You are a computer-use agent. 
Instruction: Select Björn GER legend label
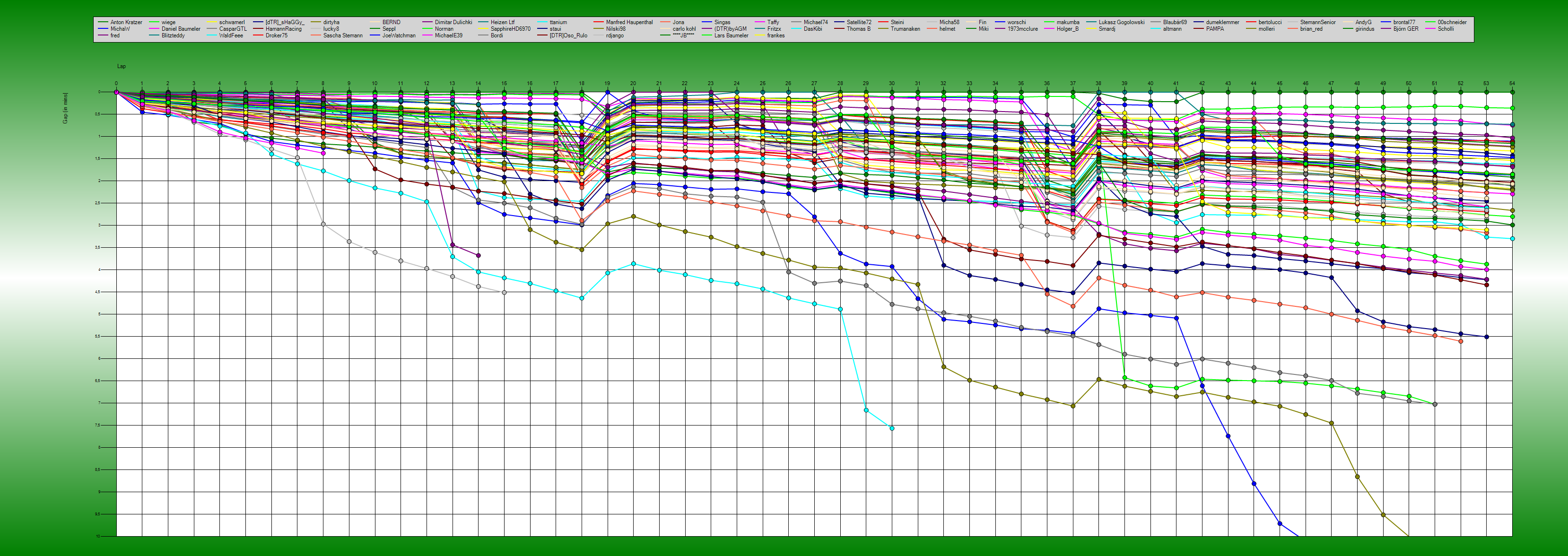1405,29
